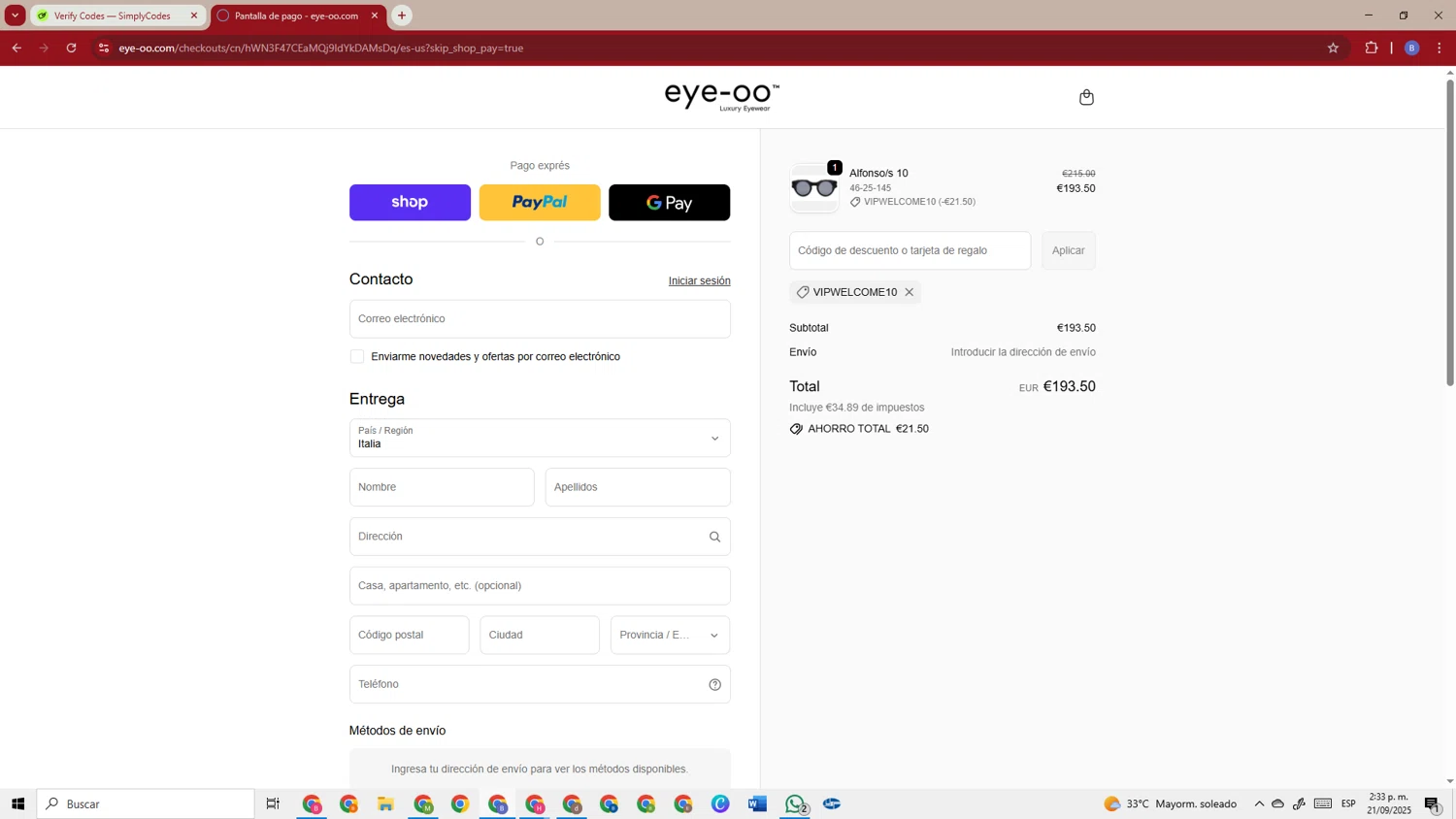Open WhatsApp from the taskbar

pos(795,803)
